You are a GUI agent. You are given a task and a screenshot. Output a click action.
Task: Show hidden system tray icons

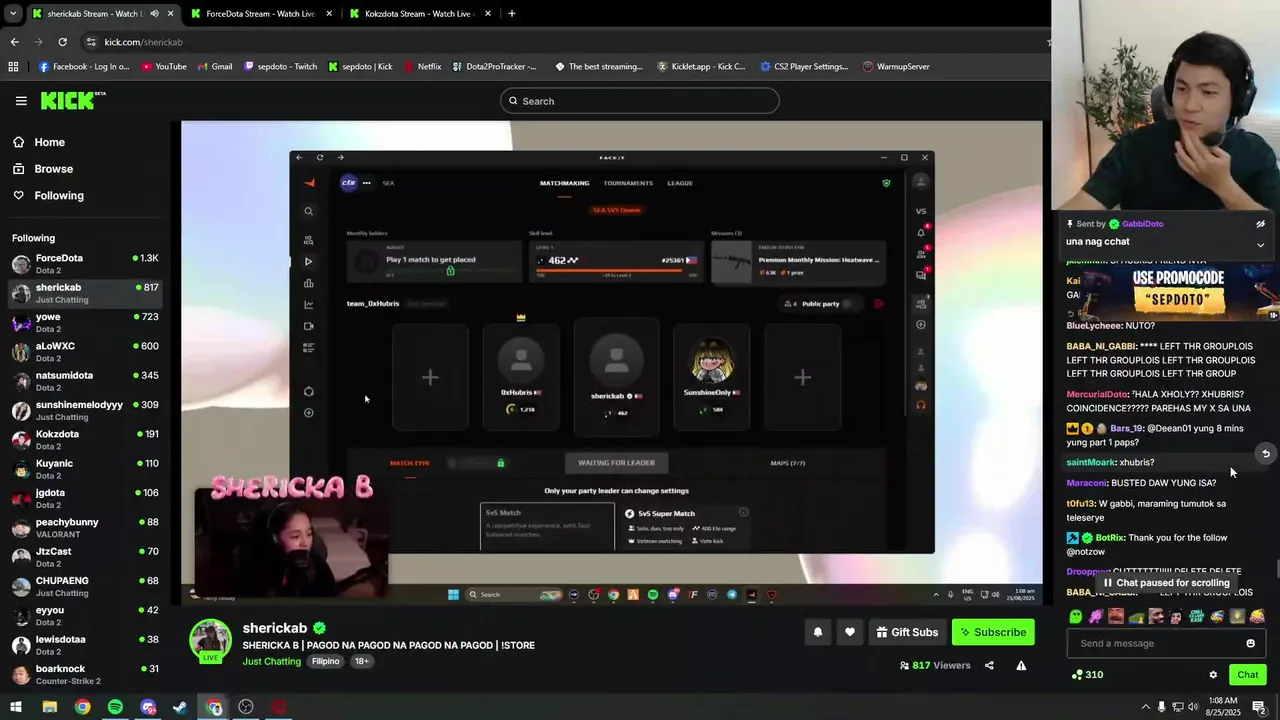point(1146,707)
